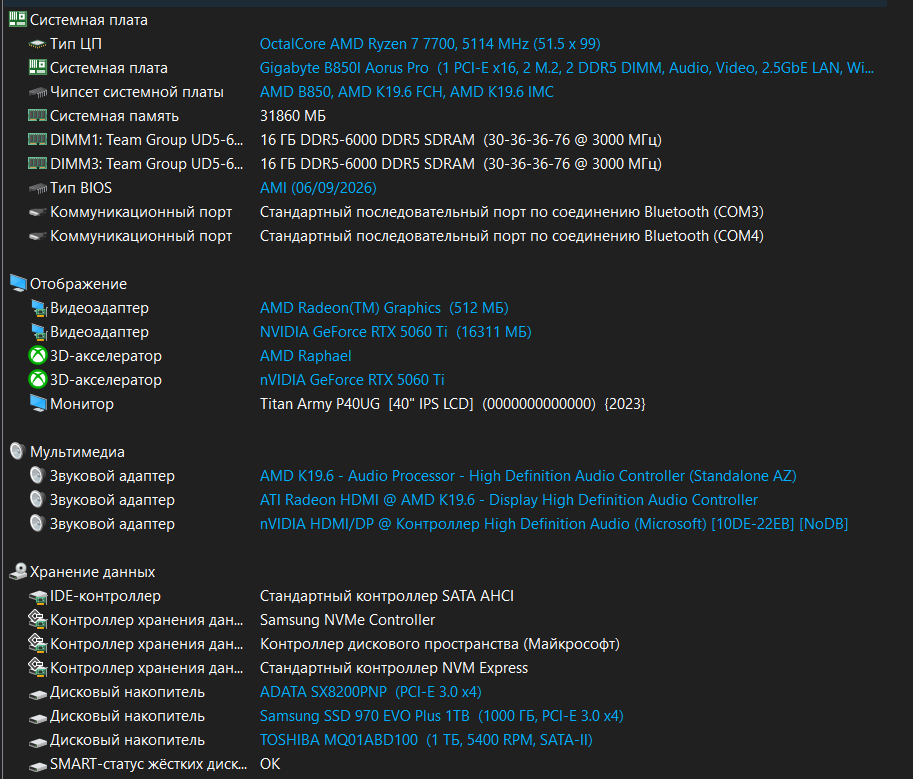The height and width of the screenshot is (779, 913).
Task: Select Контроллер дискового пространства (Майкрософт) value
Action: pyautogui.click(x=440, y=643)
